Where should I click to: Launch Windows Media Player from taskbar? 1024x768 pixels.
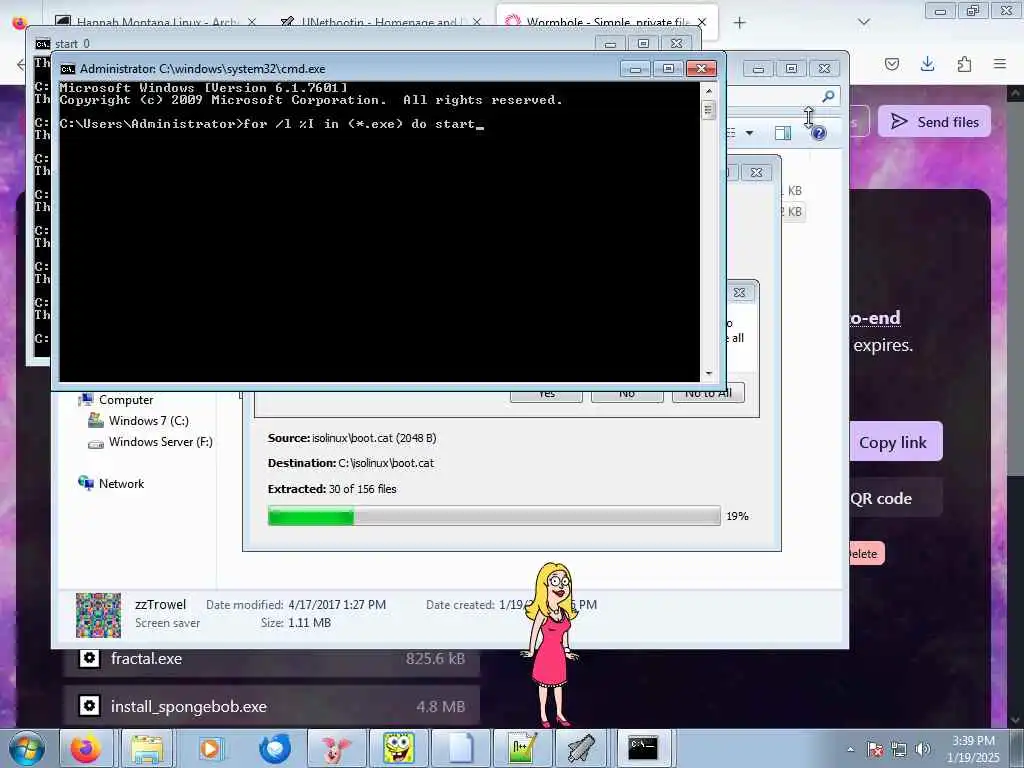pos(210,748)
